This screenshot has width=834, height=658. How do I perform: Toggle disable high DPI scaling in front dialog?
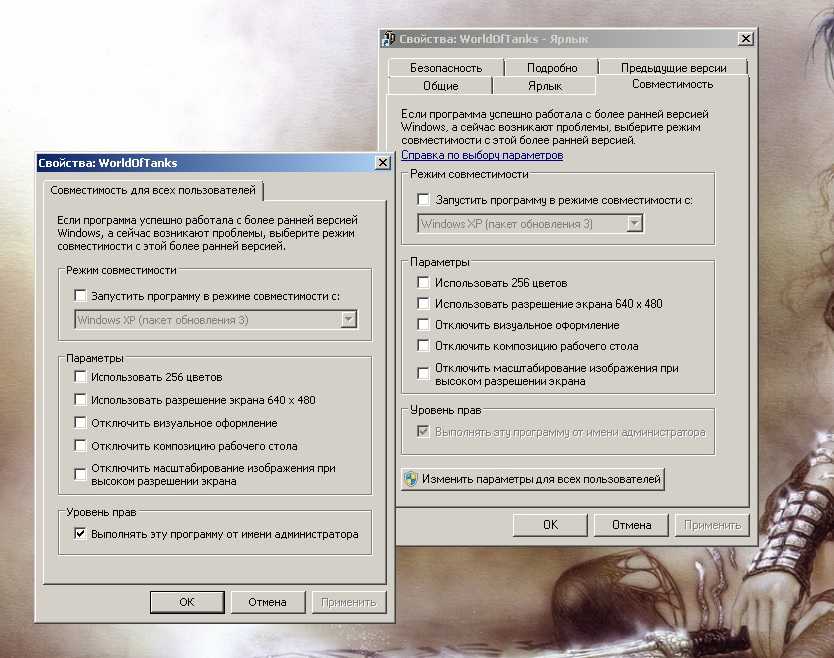pos(80,474)
